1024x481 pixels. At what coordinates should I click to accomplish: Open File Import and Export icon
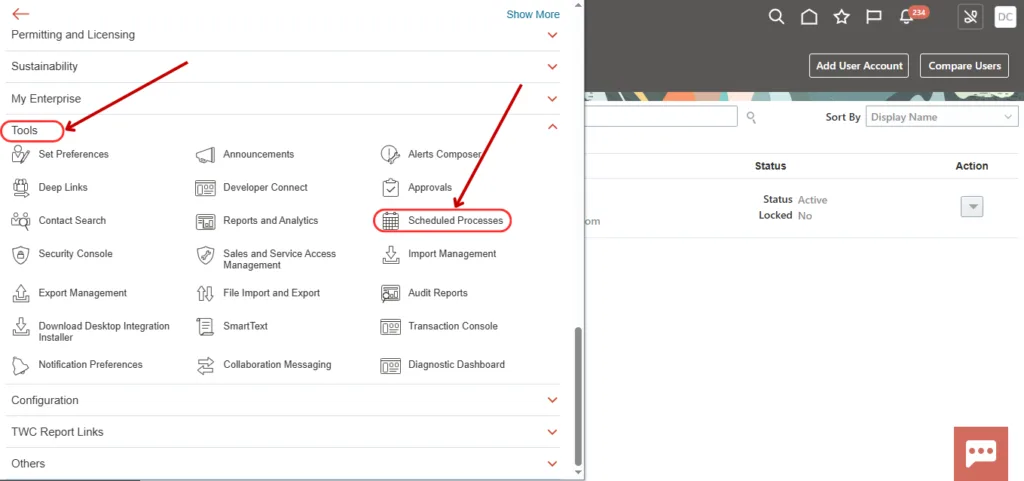[x=206, y=294]
